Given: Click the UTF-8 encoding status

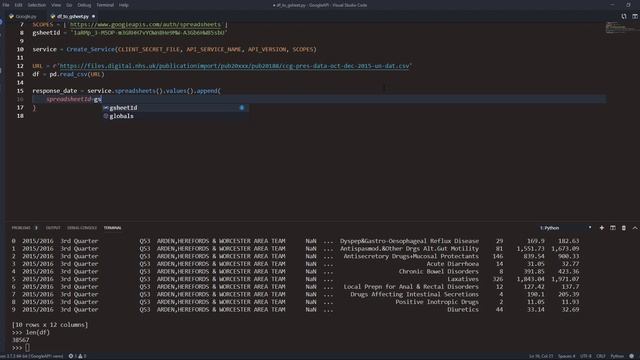Looking at the screenshot, I should pos(585,356).
